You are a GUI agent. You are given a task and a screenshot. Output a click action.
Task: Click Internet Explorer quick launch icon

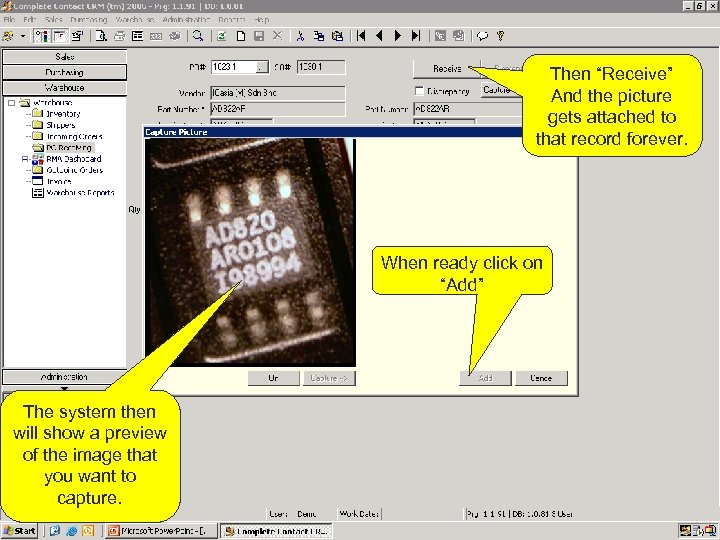coord(71,531)
